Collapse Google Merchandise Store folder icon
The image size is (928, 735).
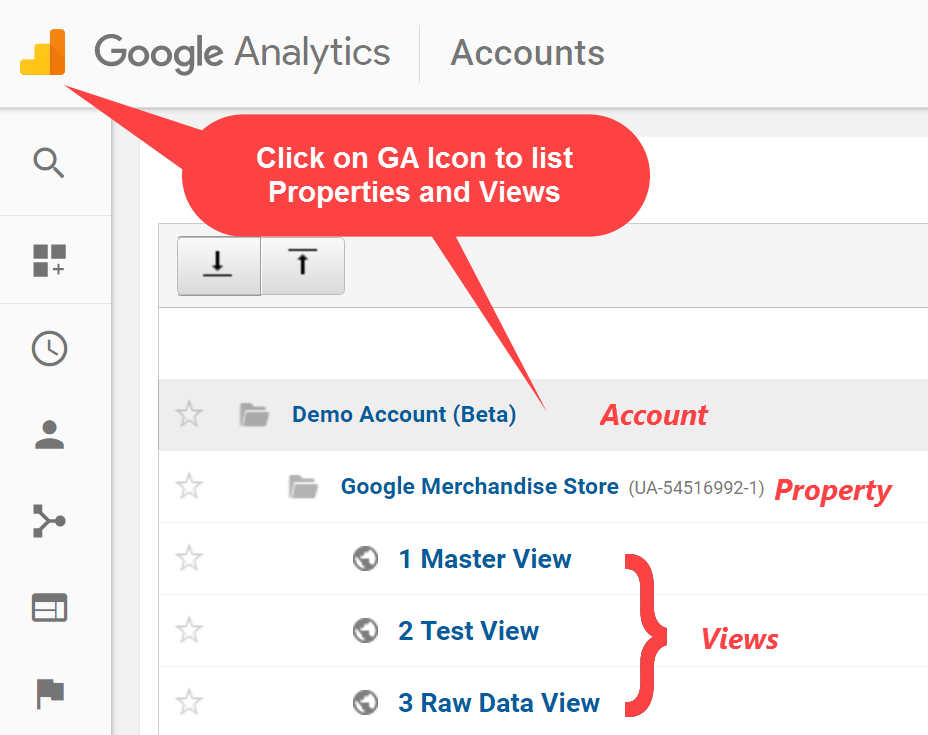(x=303, y=486)
